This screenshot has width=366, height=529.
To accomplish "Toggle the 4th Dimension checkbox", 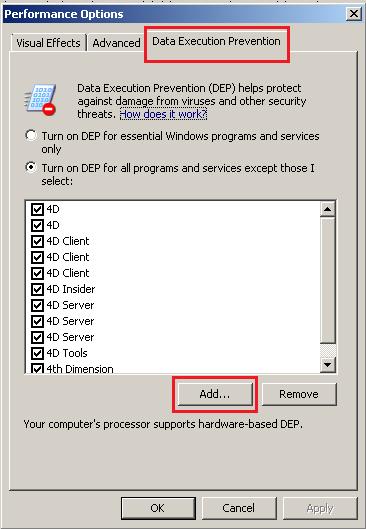I will pos(37,368).
